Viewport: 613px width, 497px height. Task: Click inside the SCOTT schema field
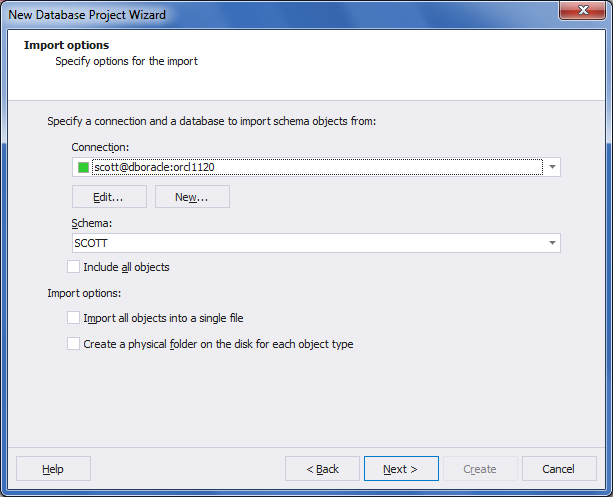300,243
